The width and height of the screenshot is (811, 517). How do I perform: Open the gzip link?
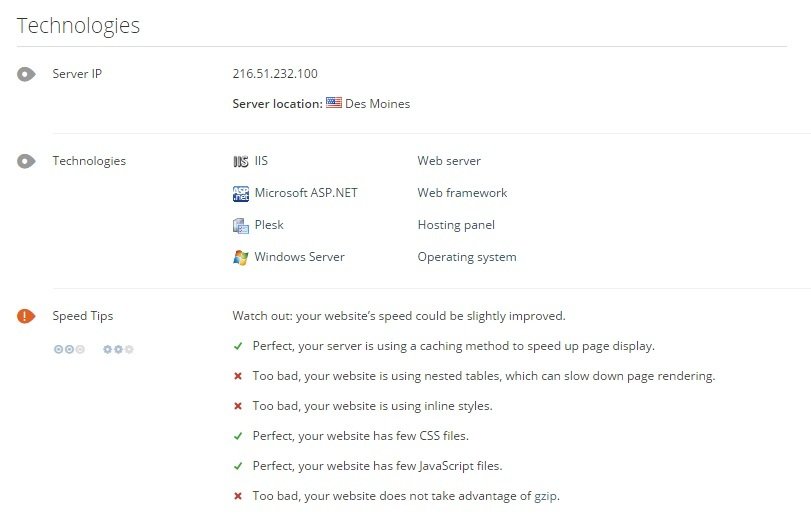coord(546,496)
